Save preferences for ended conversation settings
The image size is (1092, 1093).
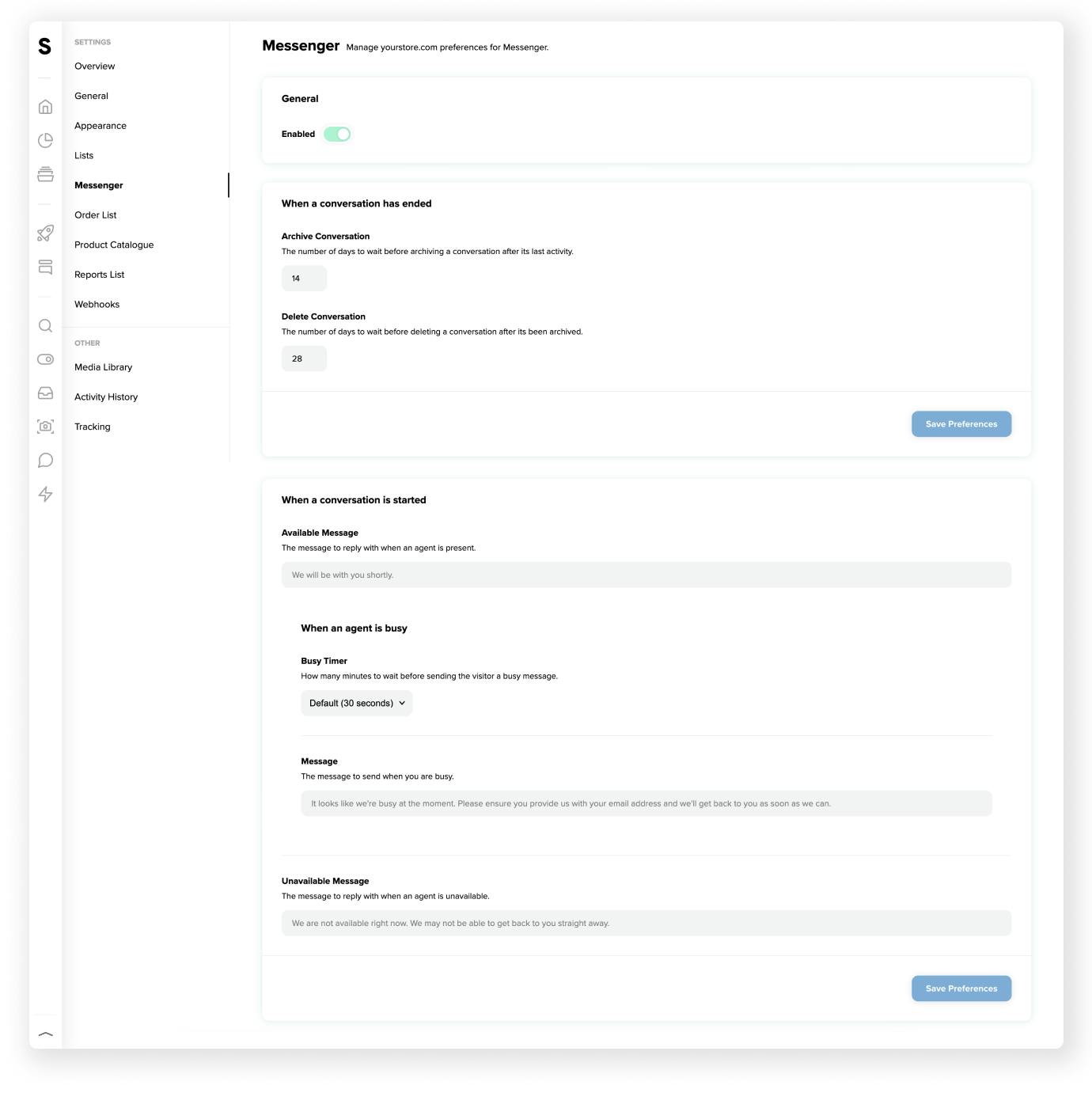961,424
